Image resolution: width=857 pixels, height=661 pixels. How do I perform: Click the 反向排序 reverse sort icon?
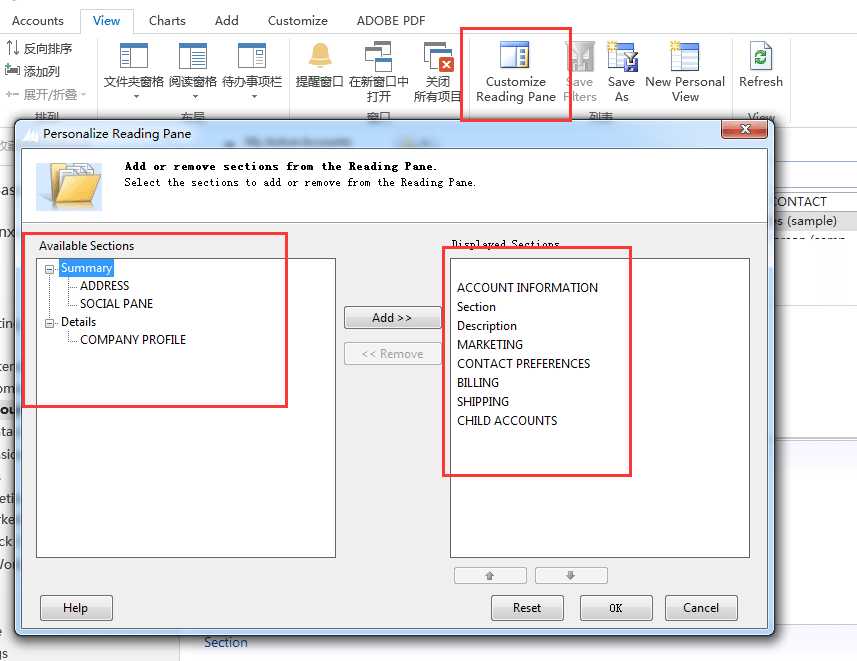tap(13, 48)
